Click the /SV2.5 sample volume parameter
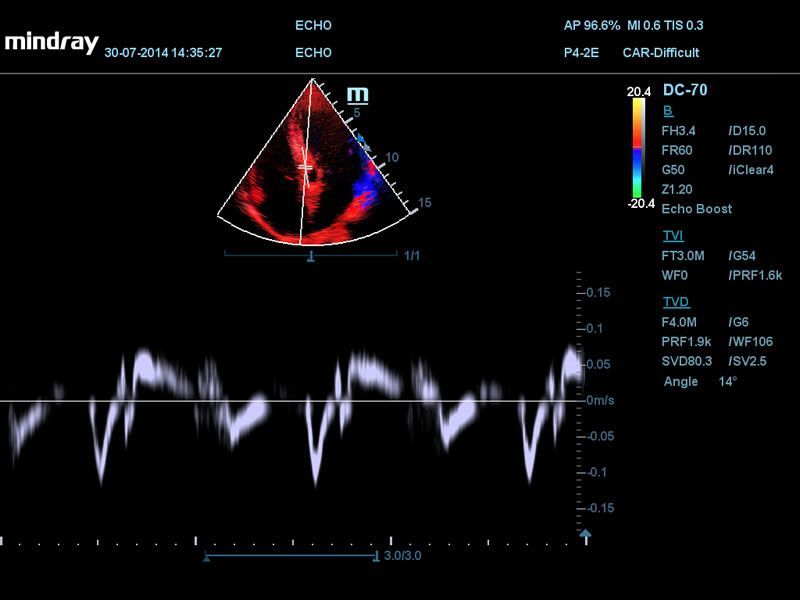This screenshot has height=600, width=800. pos(748,361)
